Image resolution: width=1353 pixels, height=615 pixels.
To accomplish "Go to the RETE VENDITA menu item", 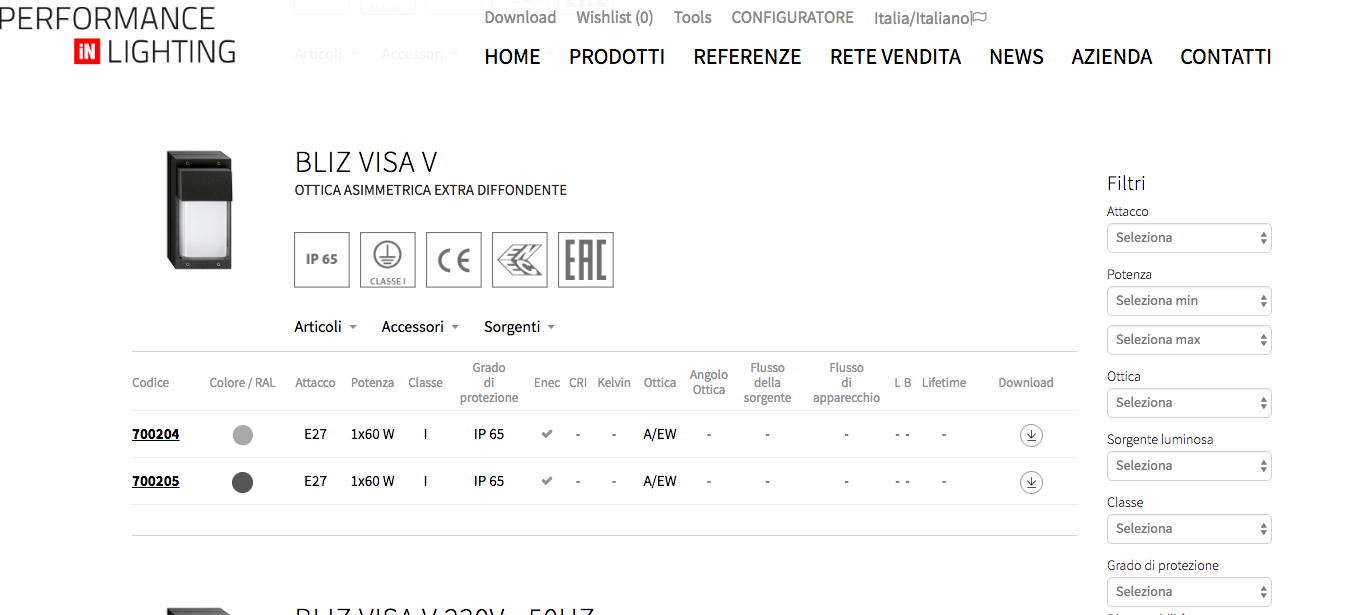I will 895,57.
